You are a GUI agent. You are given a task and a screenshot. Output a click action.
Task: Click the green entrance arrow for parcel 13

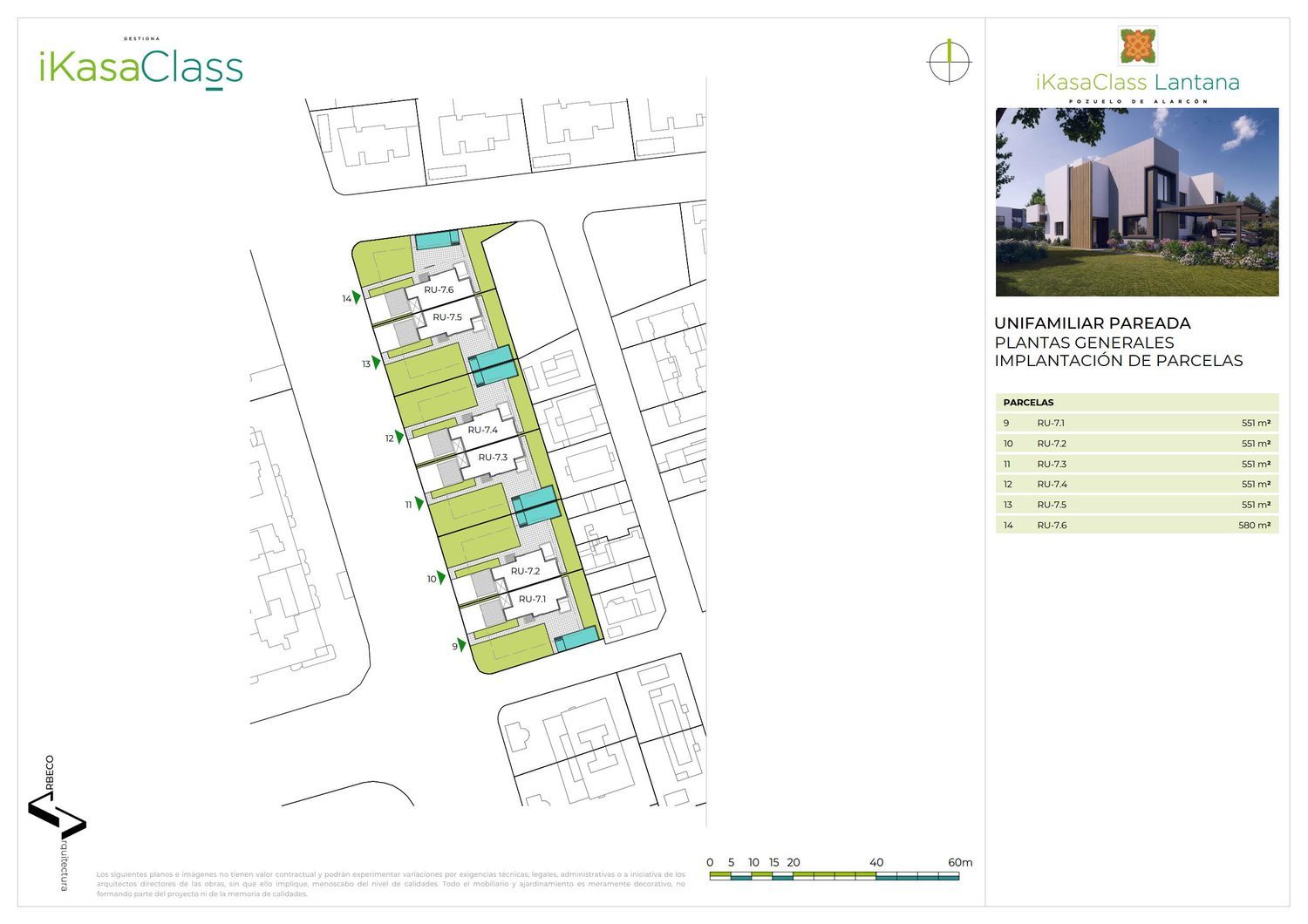click(x=376, y=363)
